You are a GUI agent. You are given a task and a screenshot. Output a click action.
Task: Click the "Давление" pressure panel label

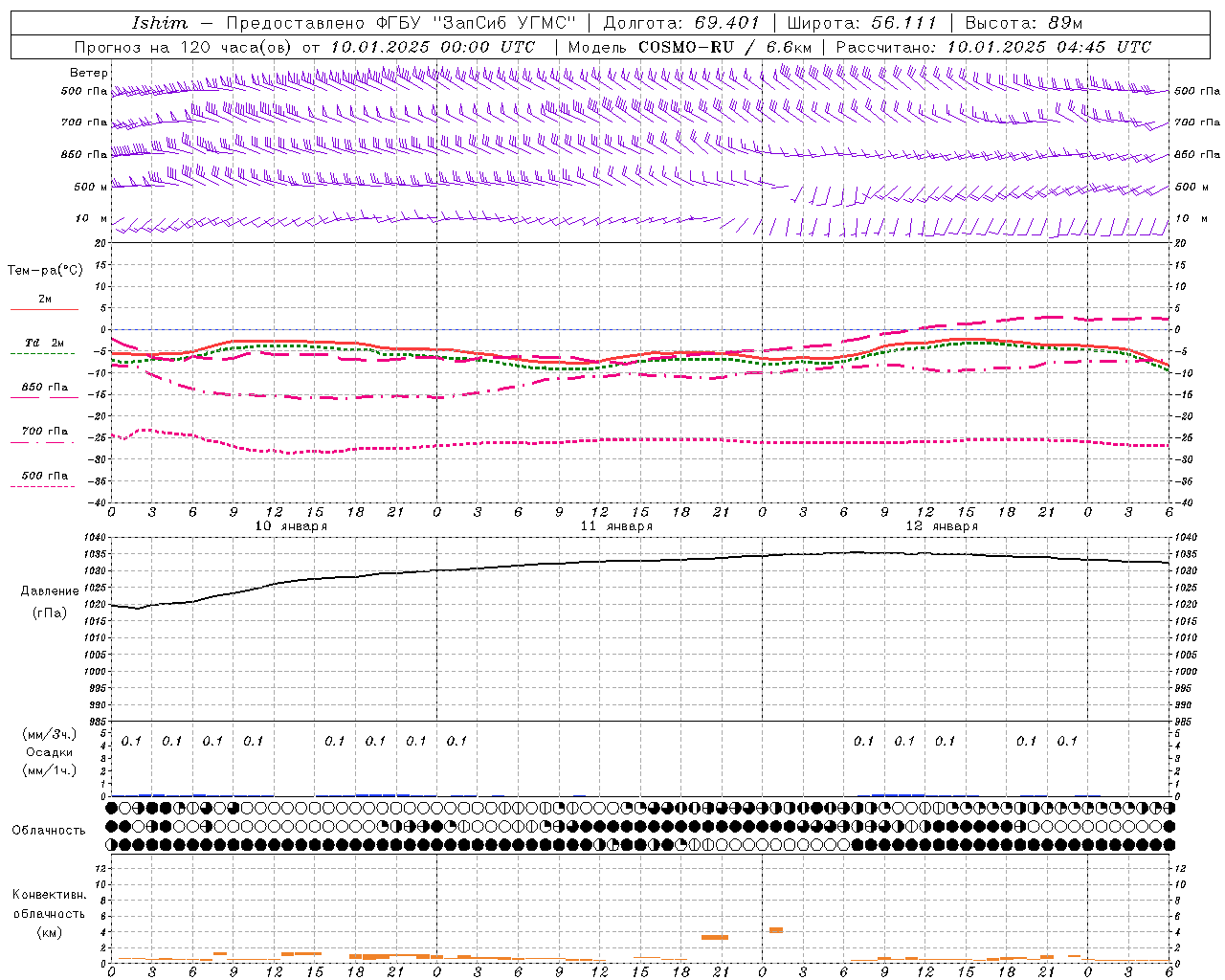click(50, 591)
